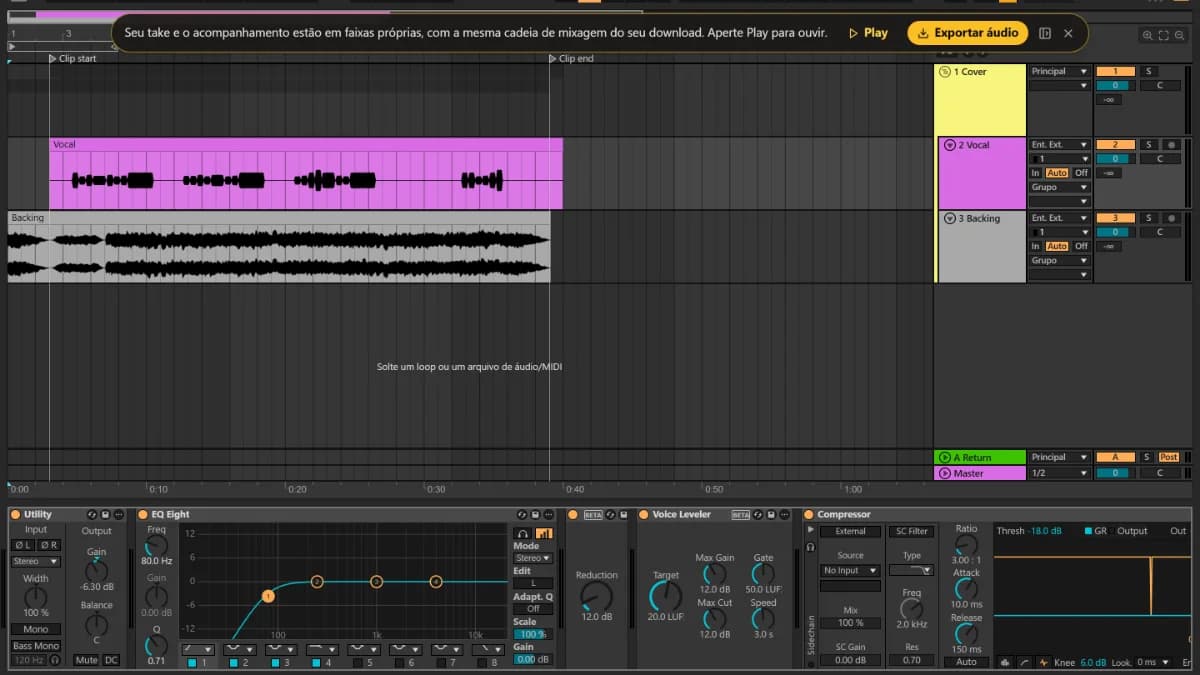
Task: Click the EQ Eight Scale 100 % field
Action: [x=533, y=634]
